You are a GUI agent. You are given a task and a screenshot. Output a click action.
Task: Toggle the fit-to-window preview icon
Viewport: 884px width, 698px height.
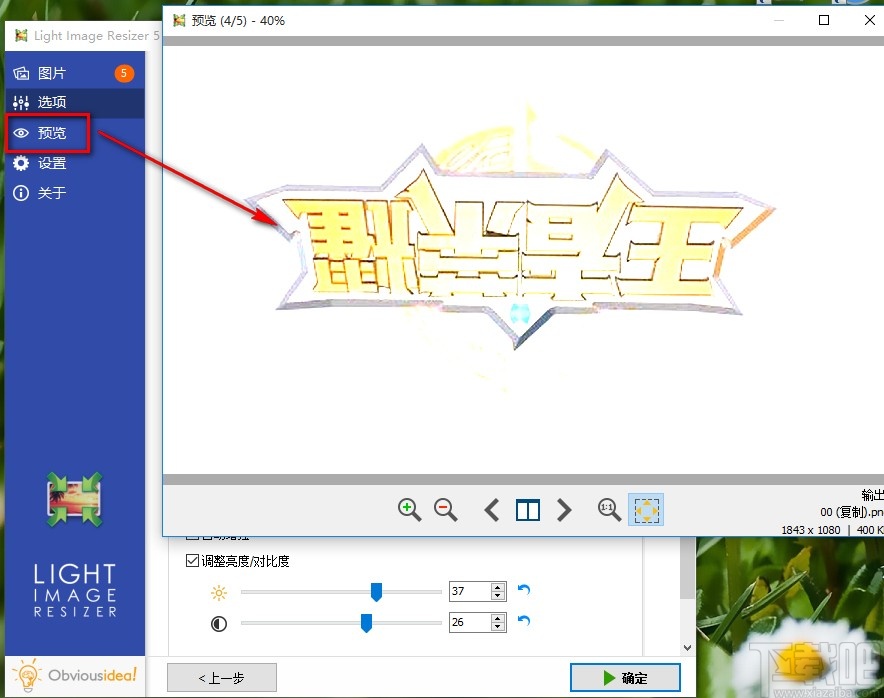pyautogui.click(x=646, y=510)
